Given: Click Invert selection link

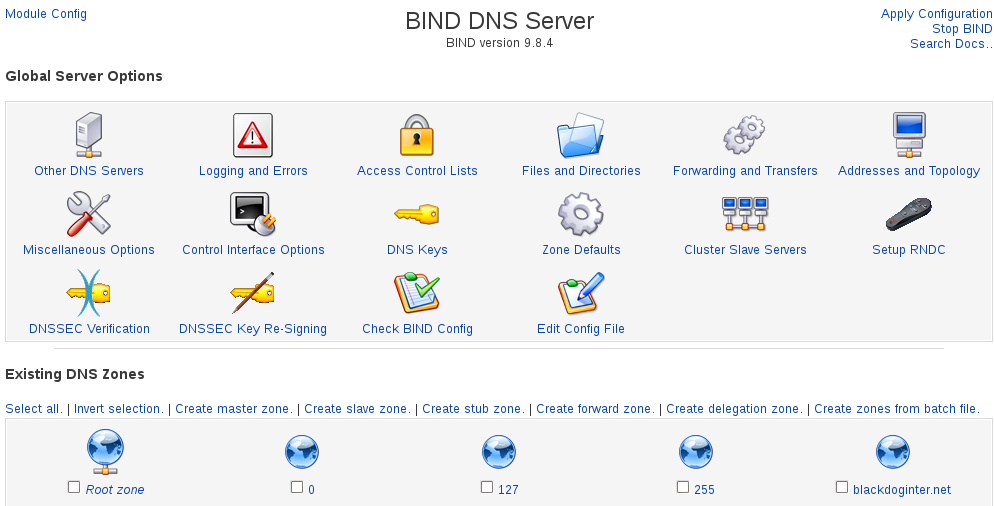Looking at the screenshot, I should pos(119,409).
